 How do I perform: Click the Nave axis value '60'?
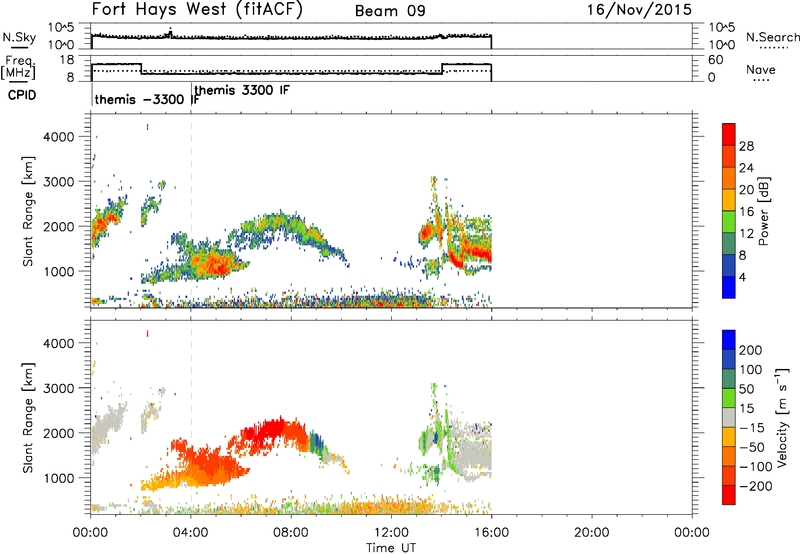click(x=715, y=60)
